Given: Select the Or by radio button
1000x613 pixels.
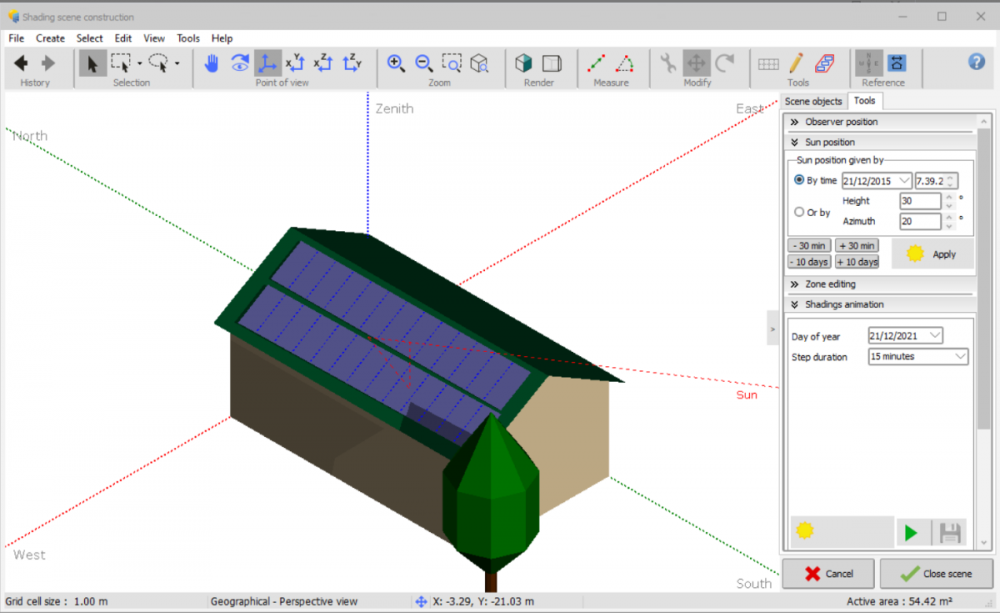Looking at the screenshot, I should pos(799,212).
